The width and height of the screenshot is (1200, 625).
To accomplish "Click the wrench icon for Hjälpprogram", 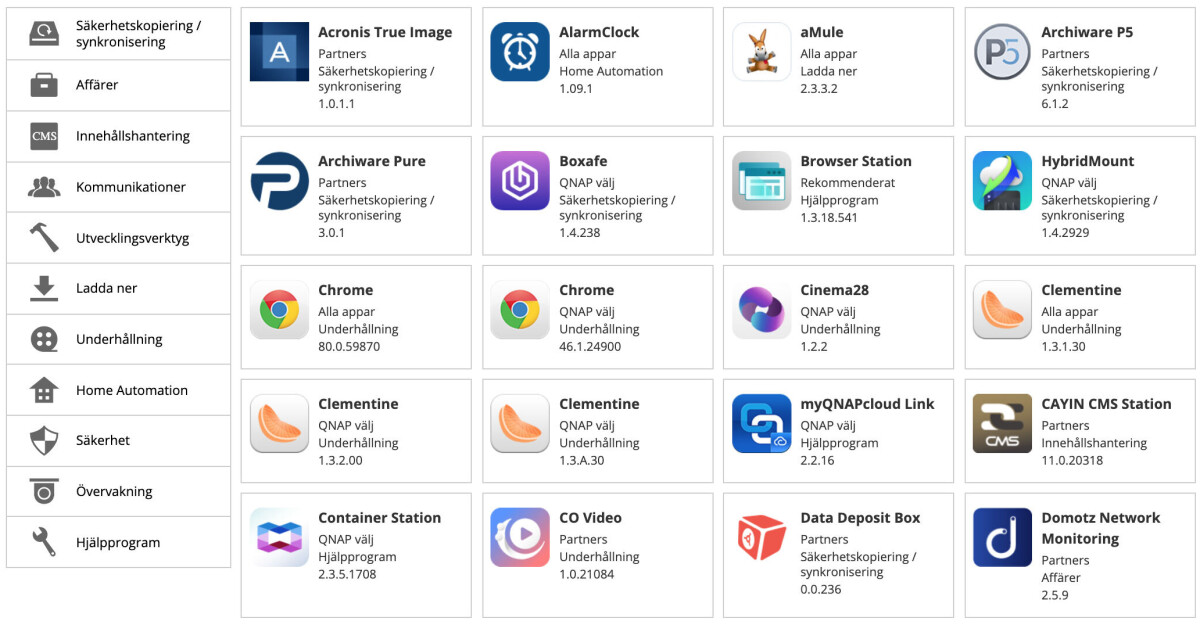I will pos(44,542).
